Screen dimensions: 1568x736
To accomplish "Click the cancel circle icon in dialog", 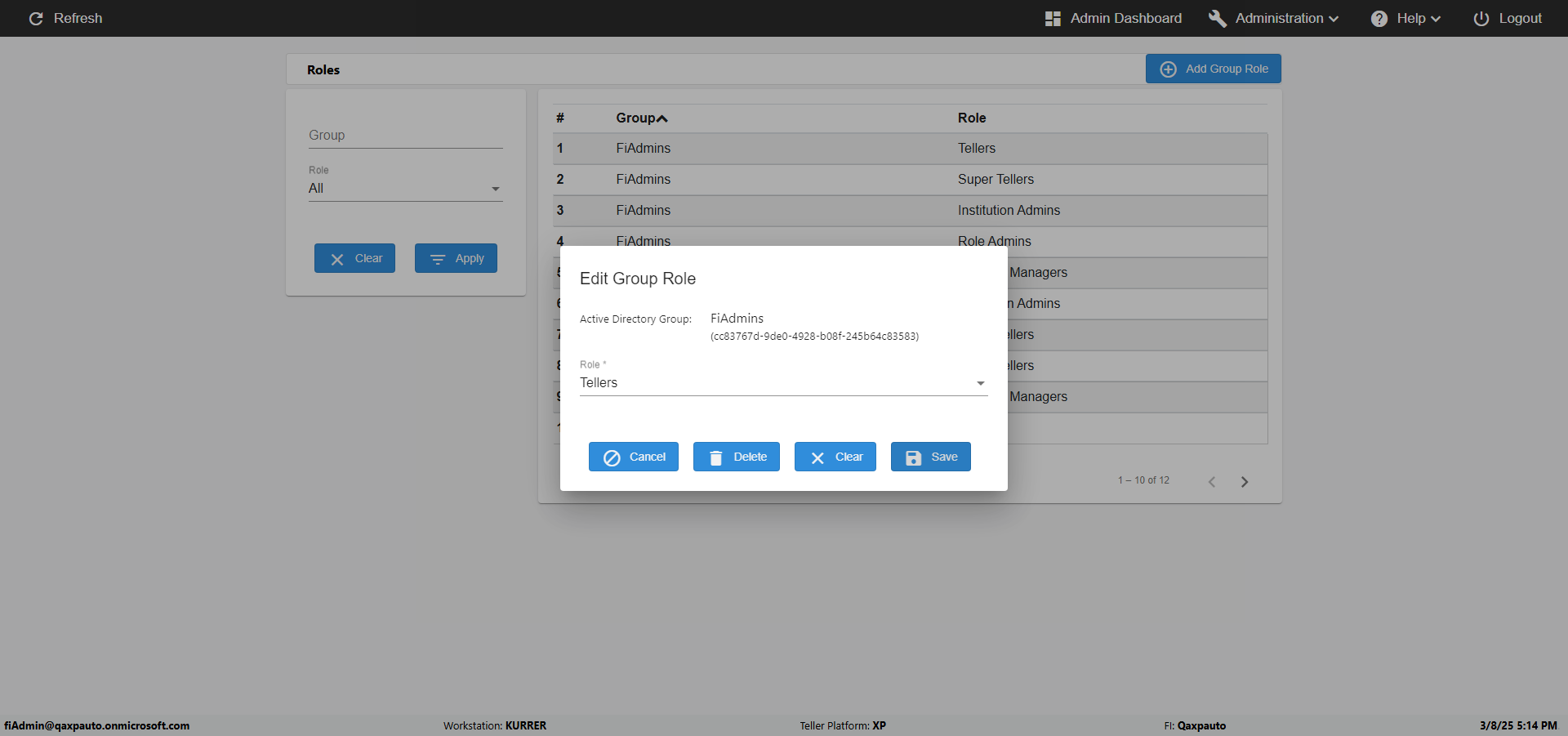I will point(612,457).
